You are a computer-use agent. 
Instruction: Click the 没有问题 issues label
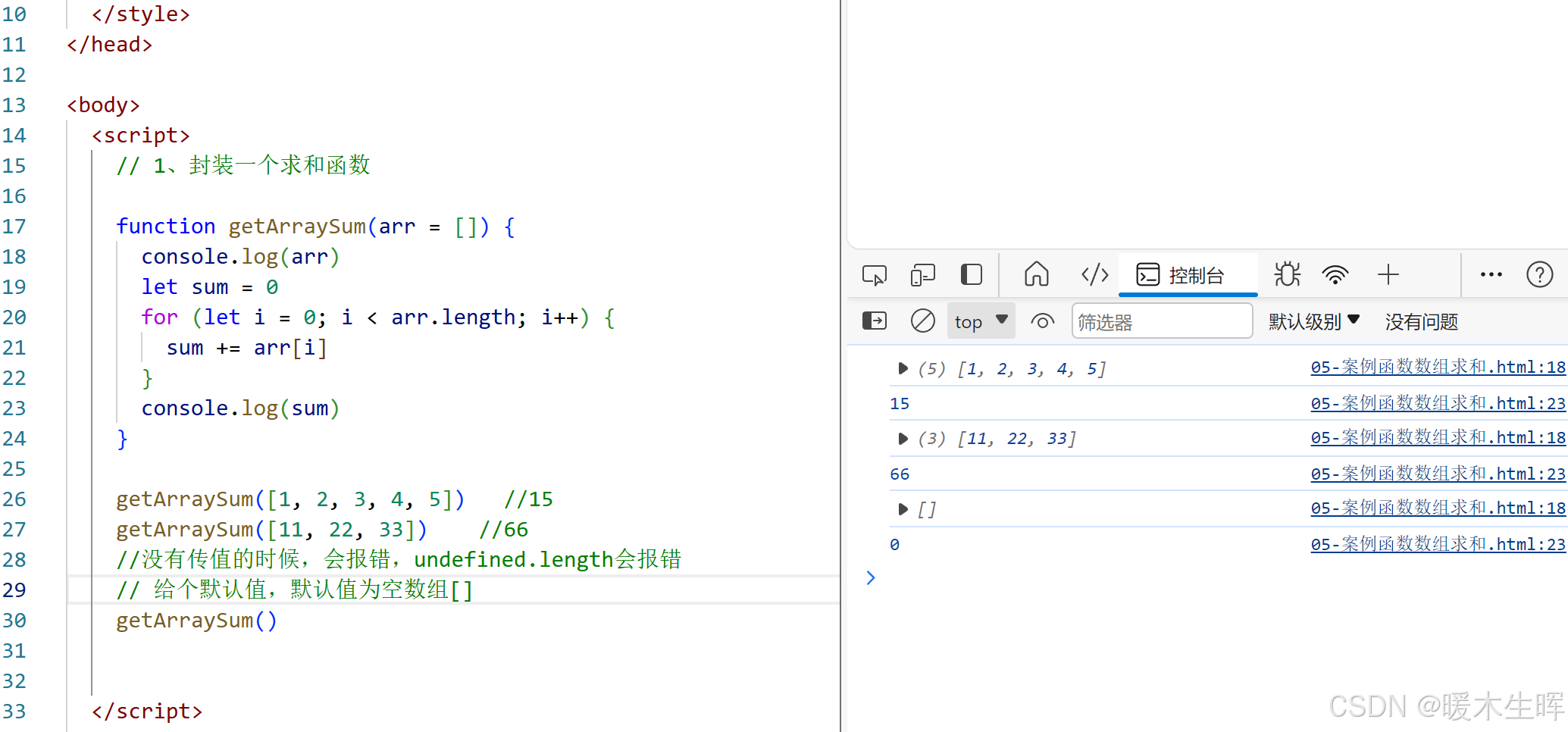pos(1422,321)
